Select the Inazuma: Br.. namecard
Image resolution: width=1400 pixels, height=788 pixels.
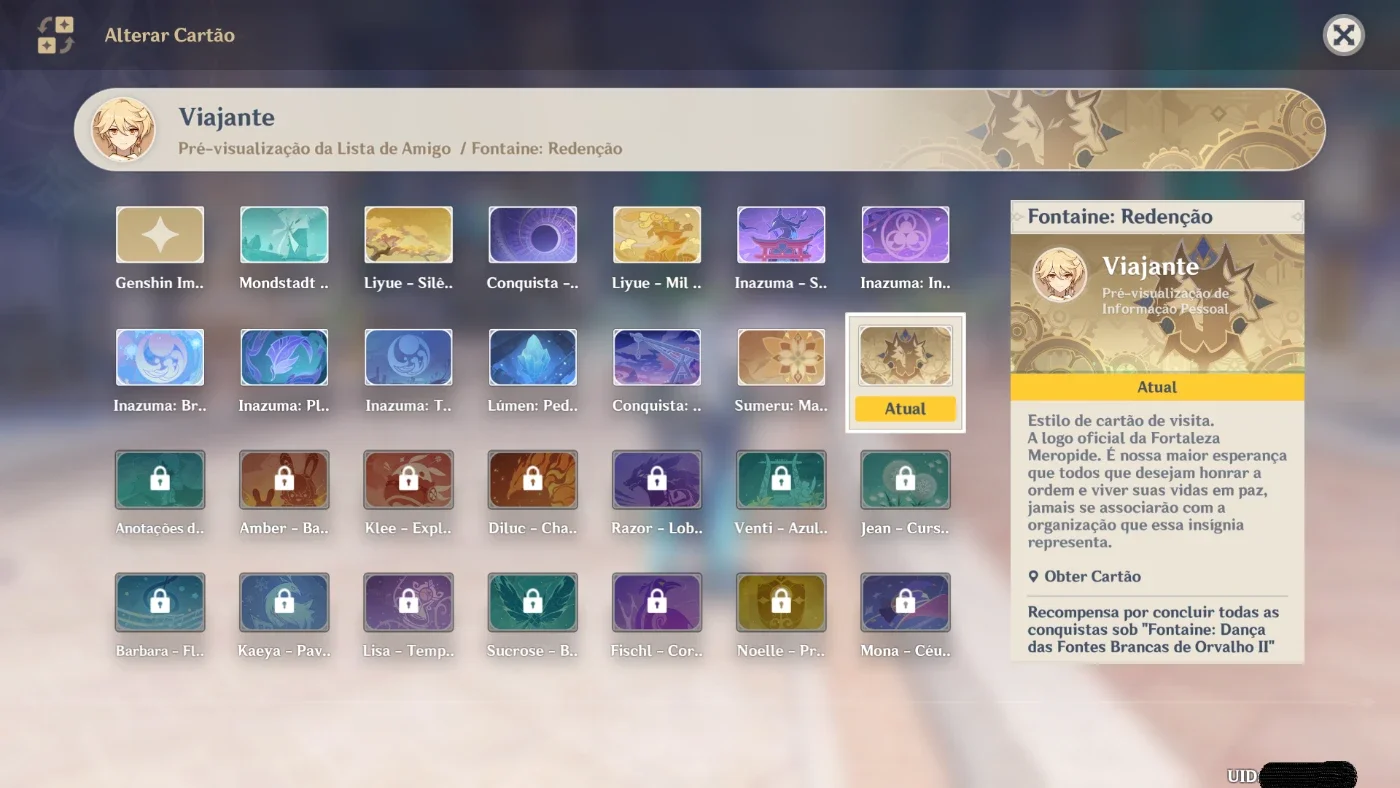click(x=160, y=358)
